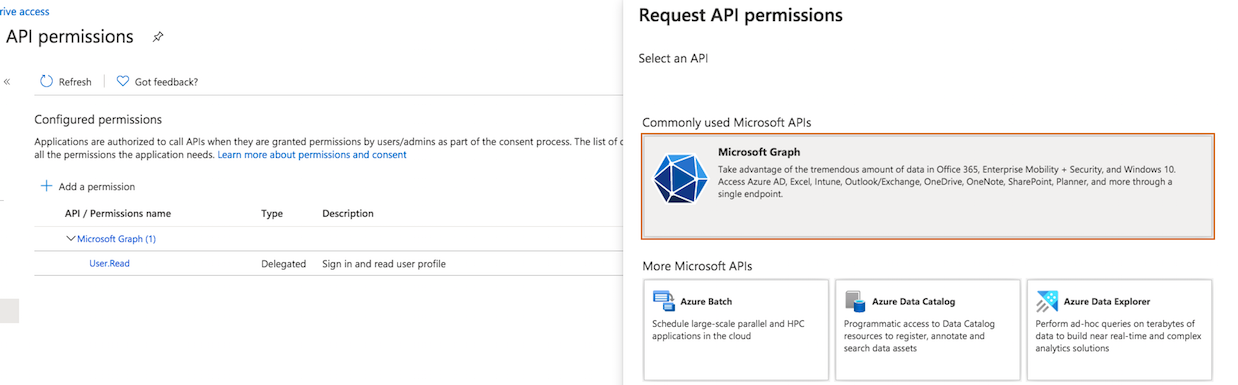Choose the Microsoft Graph API tile
The height and width of the screenshot is (385, 1238).
pyautogui.click(x=927, y=186)
